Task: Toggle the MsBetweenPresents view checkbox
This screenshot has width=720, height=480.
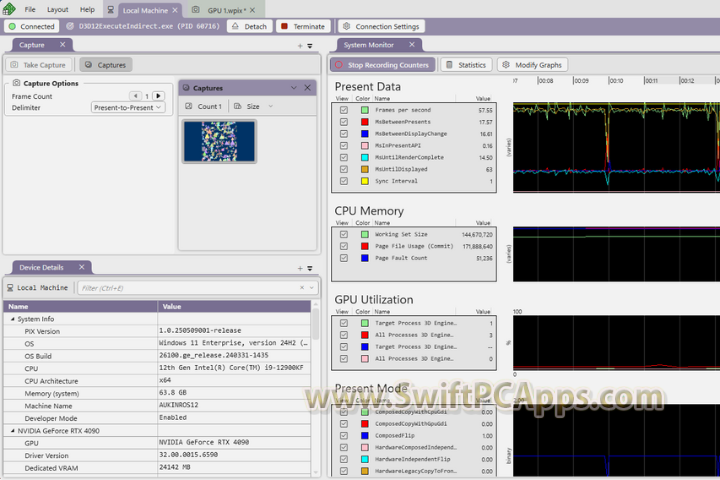Action: [x=344, y=121]
